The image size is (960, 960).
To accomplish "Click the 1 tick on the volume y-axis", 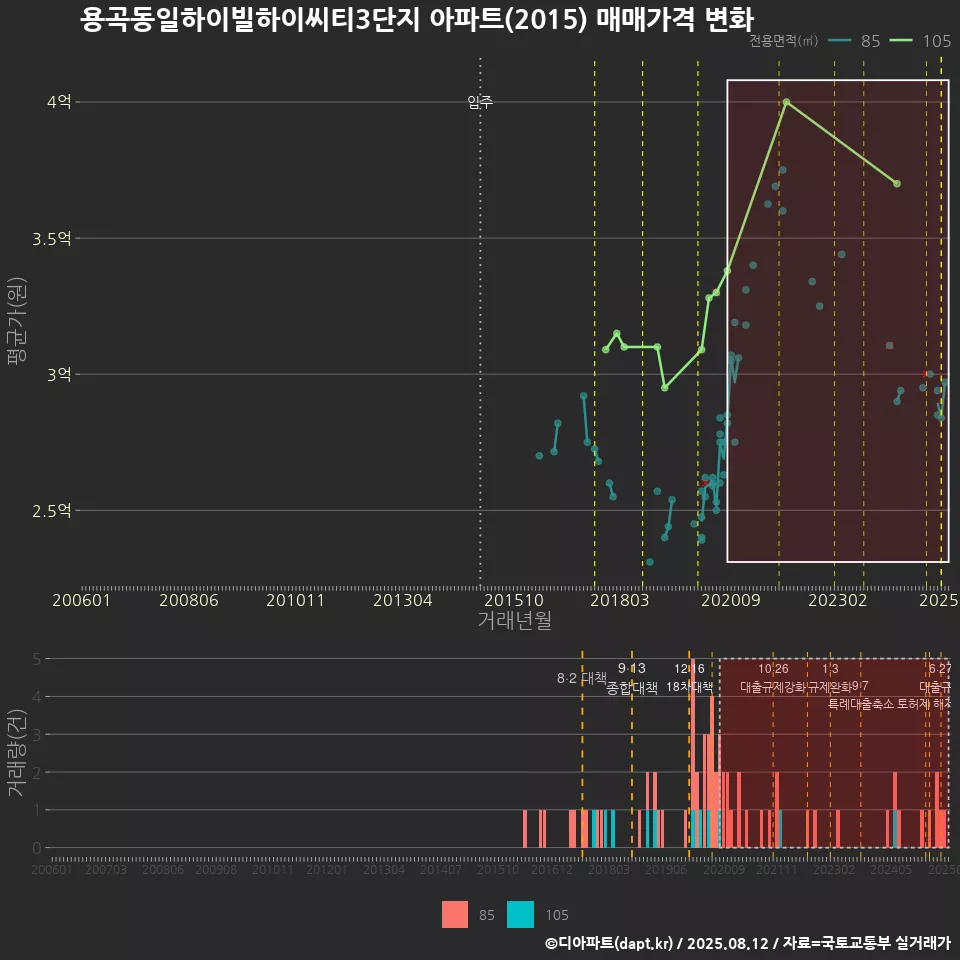I will [x=37, y=810].
